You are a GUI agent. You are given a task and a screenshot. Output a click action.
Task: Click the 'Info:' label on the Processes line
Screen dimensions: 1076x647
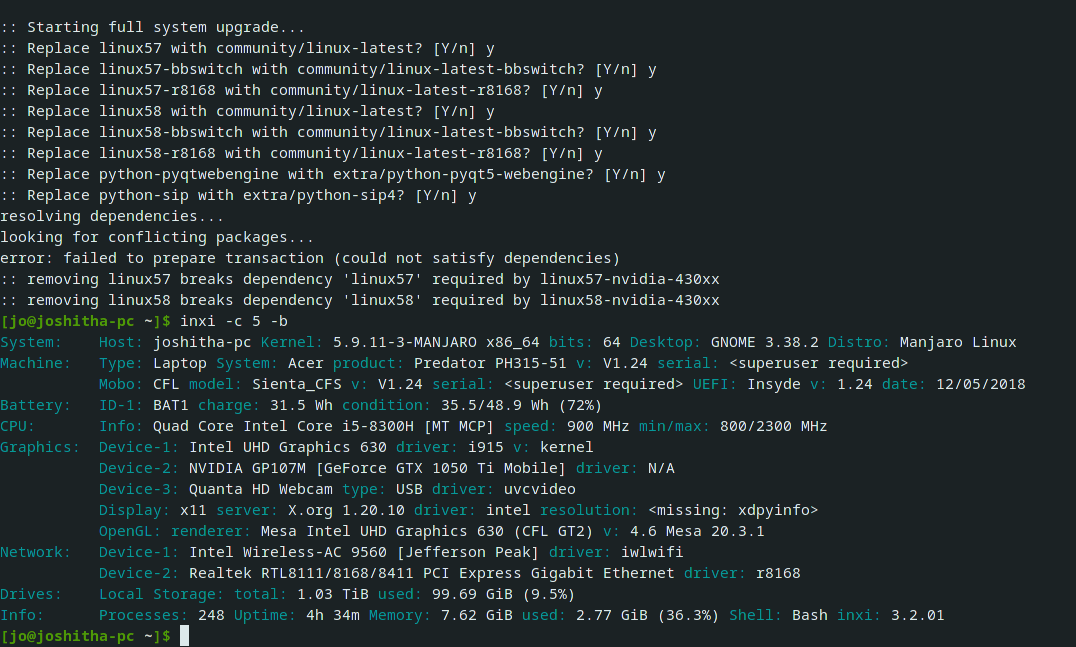(22, 615)
